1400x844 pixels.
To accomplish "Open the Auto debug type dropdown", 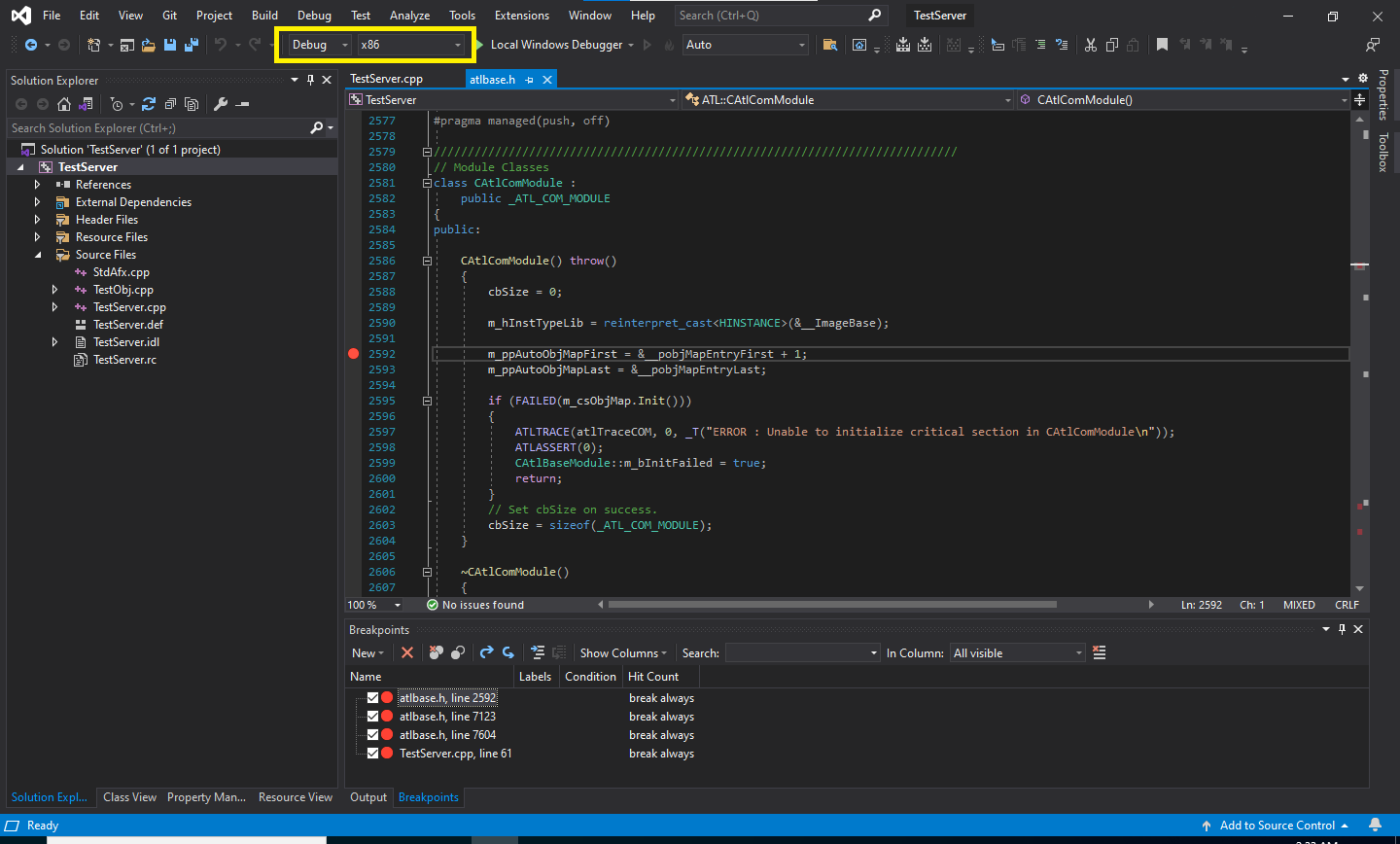I will click(745, 45).
